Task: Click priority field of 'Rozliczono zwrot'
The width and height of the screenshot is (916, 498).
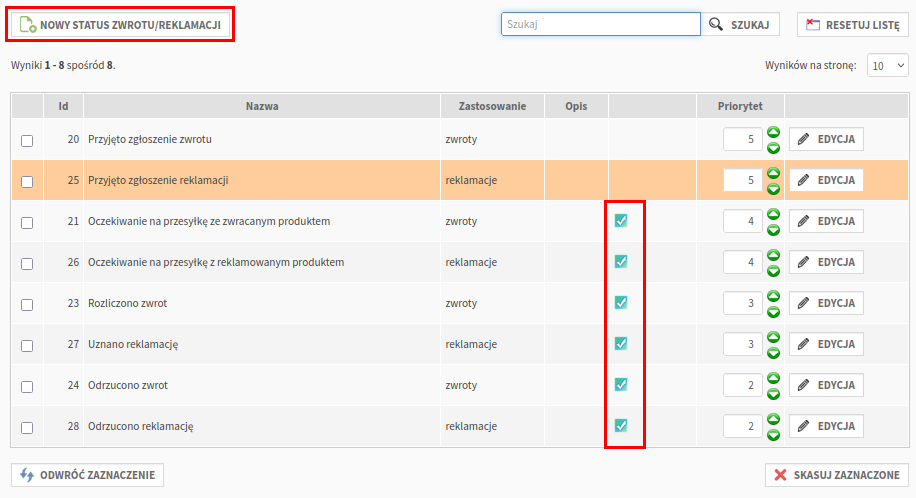Action: pyautogui.click(x=742, y=303)
